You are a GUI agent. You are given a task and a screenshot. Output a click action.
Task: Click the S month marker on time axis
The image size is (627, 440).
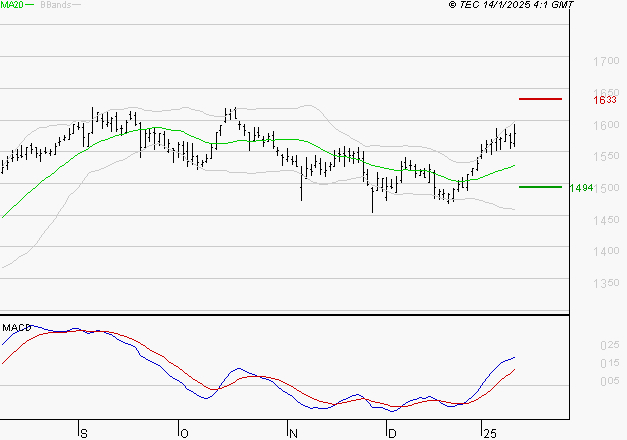tap(84, 434)
